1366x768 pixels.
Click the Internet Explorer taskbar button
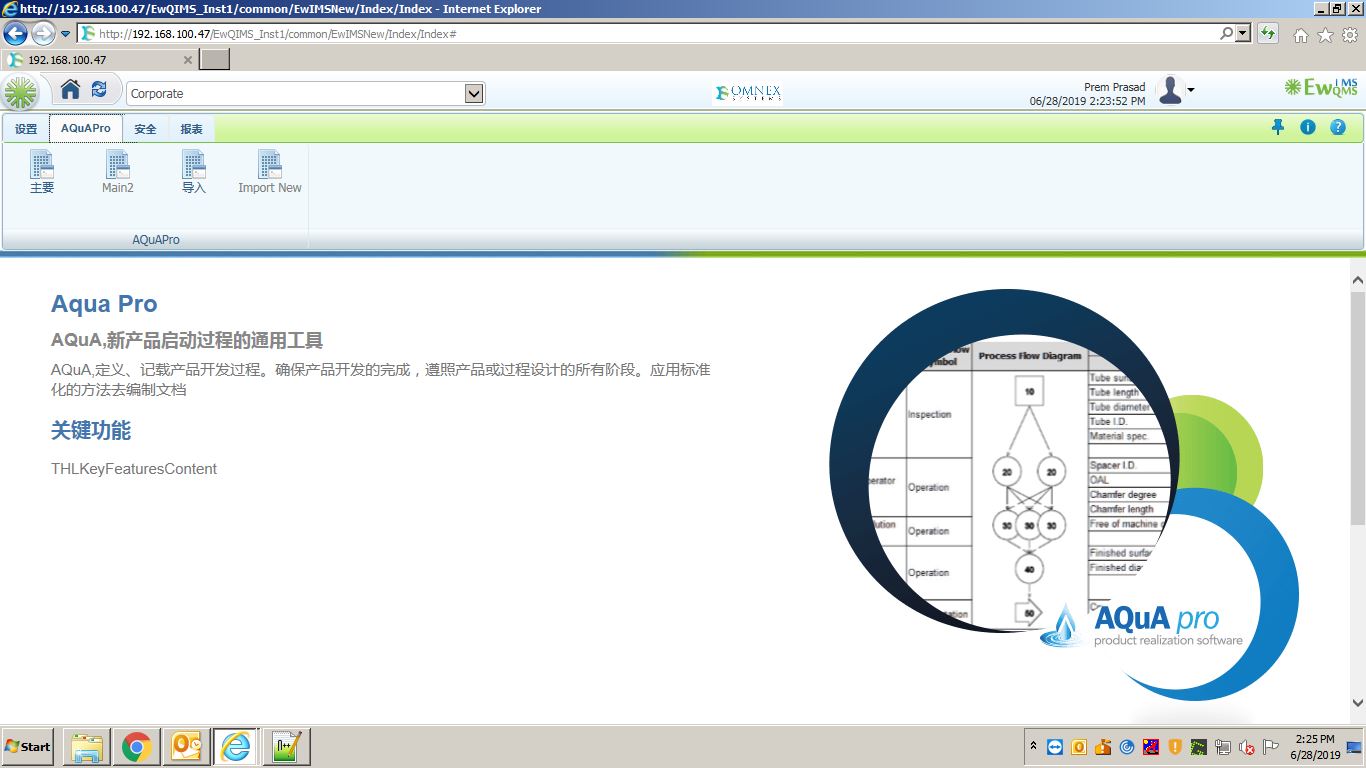(236, 747)
